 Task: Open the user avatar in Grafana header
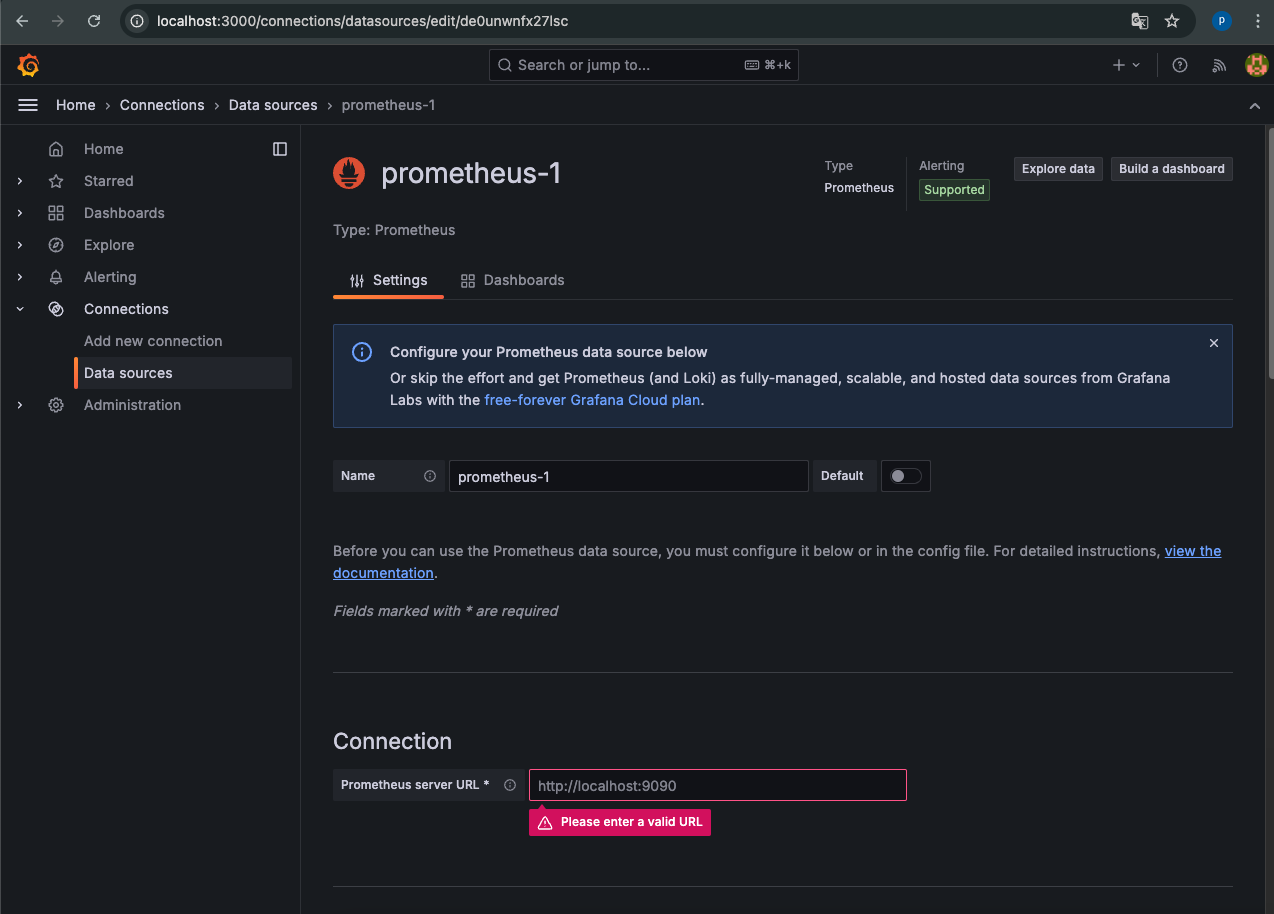[1256, 65]
